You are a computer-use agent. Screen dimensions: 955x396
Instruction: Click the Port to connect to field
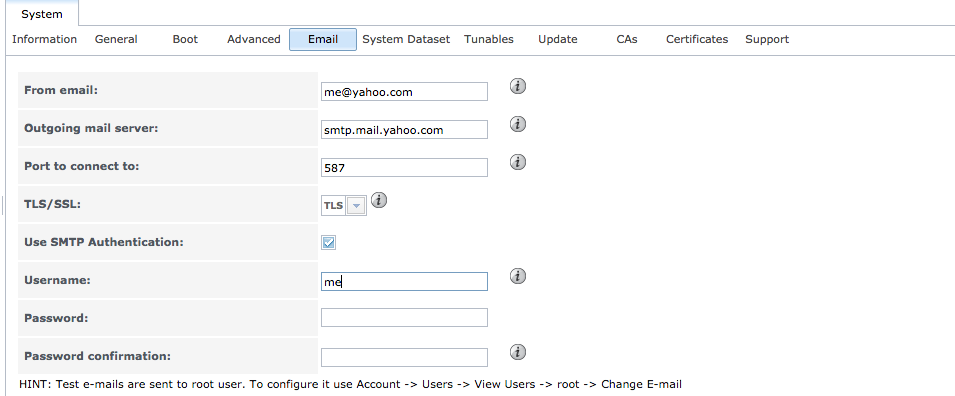404,168
